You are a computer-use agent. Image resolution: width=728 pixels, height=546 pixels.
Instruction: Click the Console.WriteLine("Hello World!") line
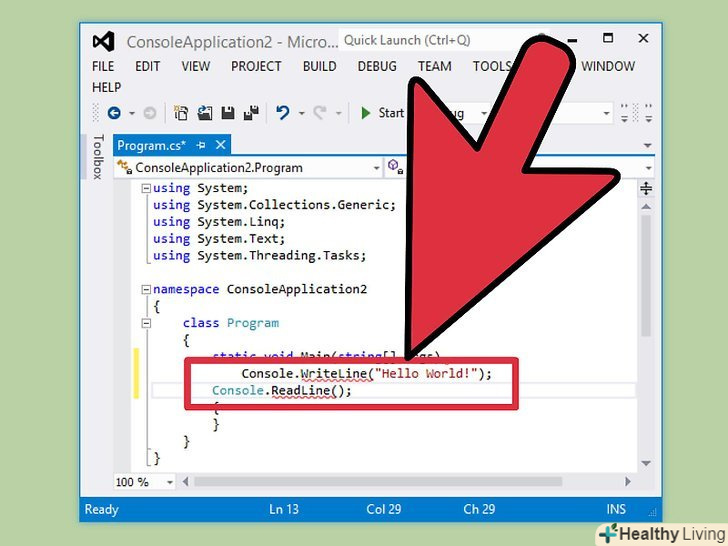[x=366, y=374]
